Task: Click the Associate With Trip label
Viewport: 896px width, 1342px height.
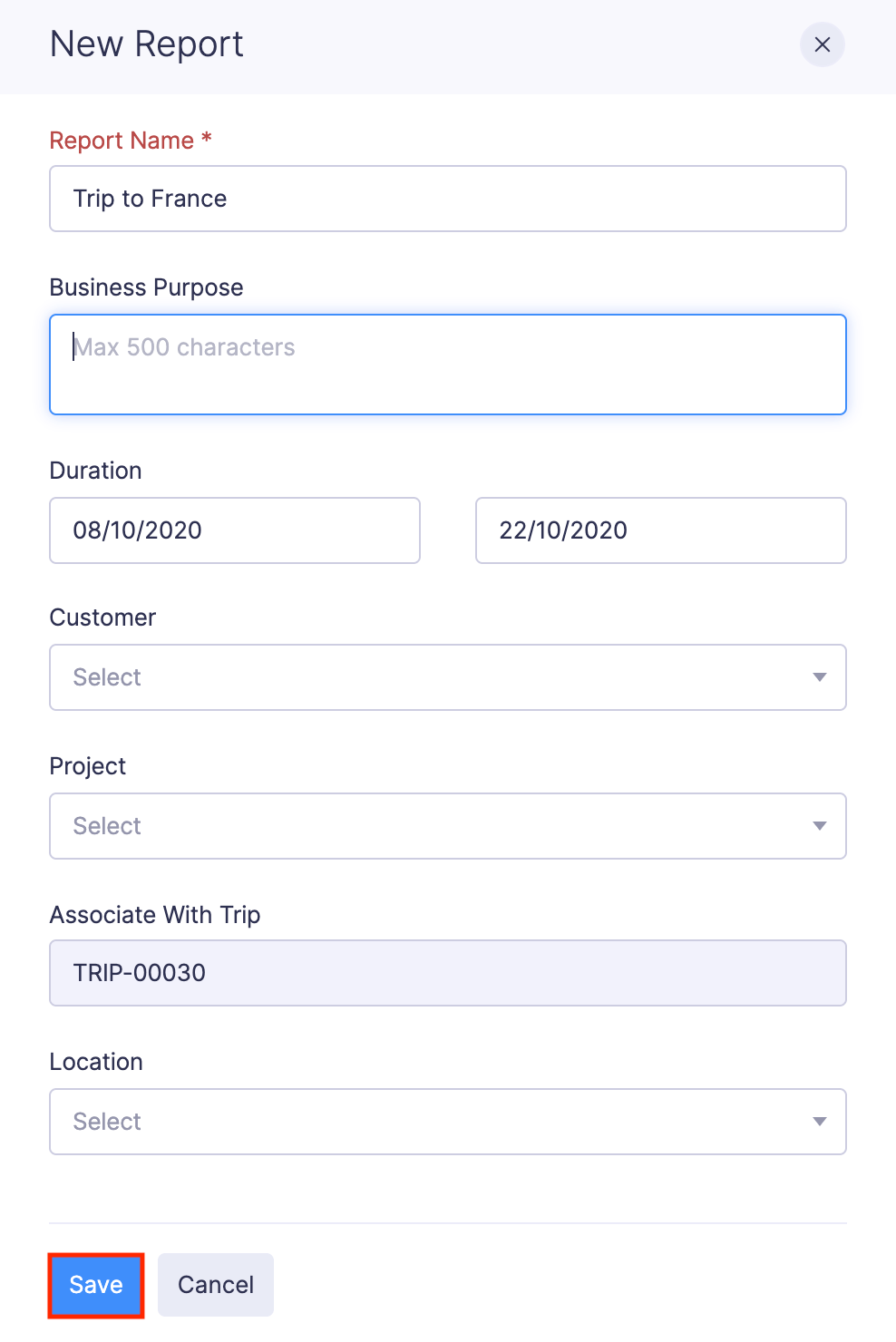Action: pyautogui.click(x=154, y=915)
